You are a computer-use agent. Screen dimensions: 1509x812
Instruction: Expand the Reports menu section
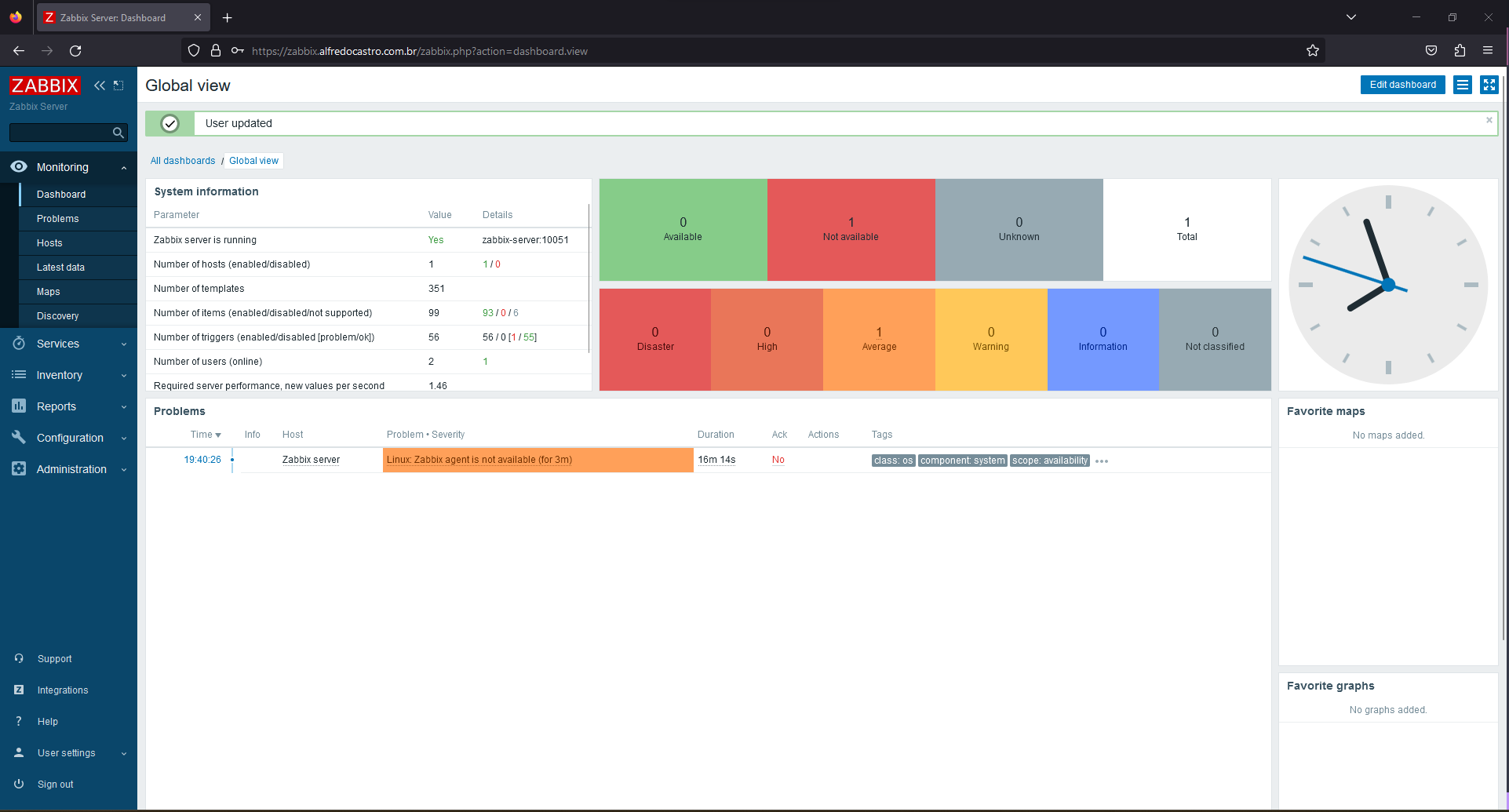click(124, 407)
